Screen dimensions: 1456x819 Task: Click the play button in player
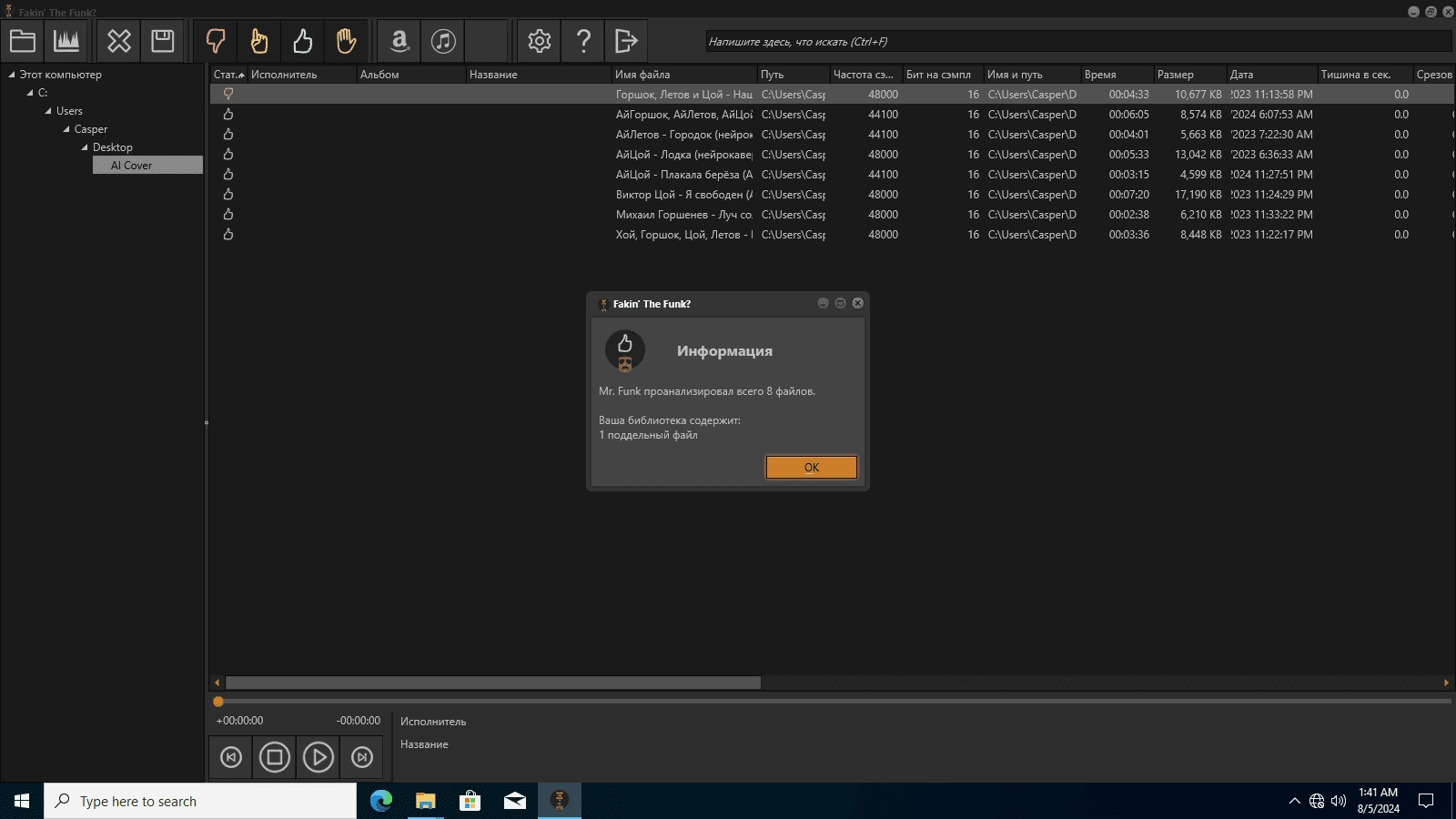318,757
